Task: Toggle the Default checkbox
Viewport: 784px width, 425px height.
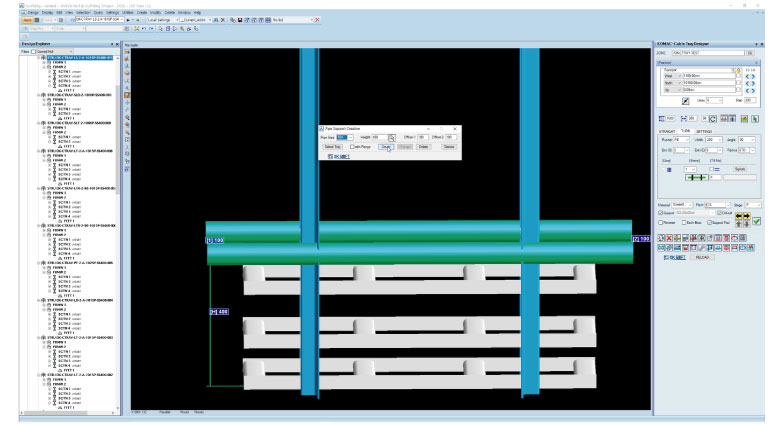Action: tap(720, 213)
